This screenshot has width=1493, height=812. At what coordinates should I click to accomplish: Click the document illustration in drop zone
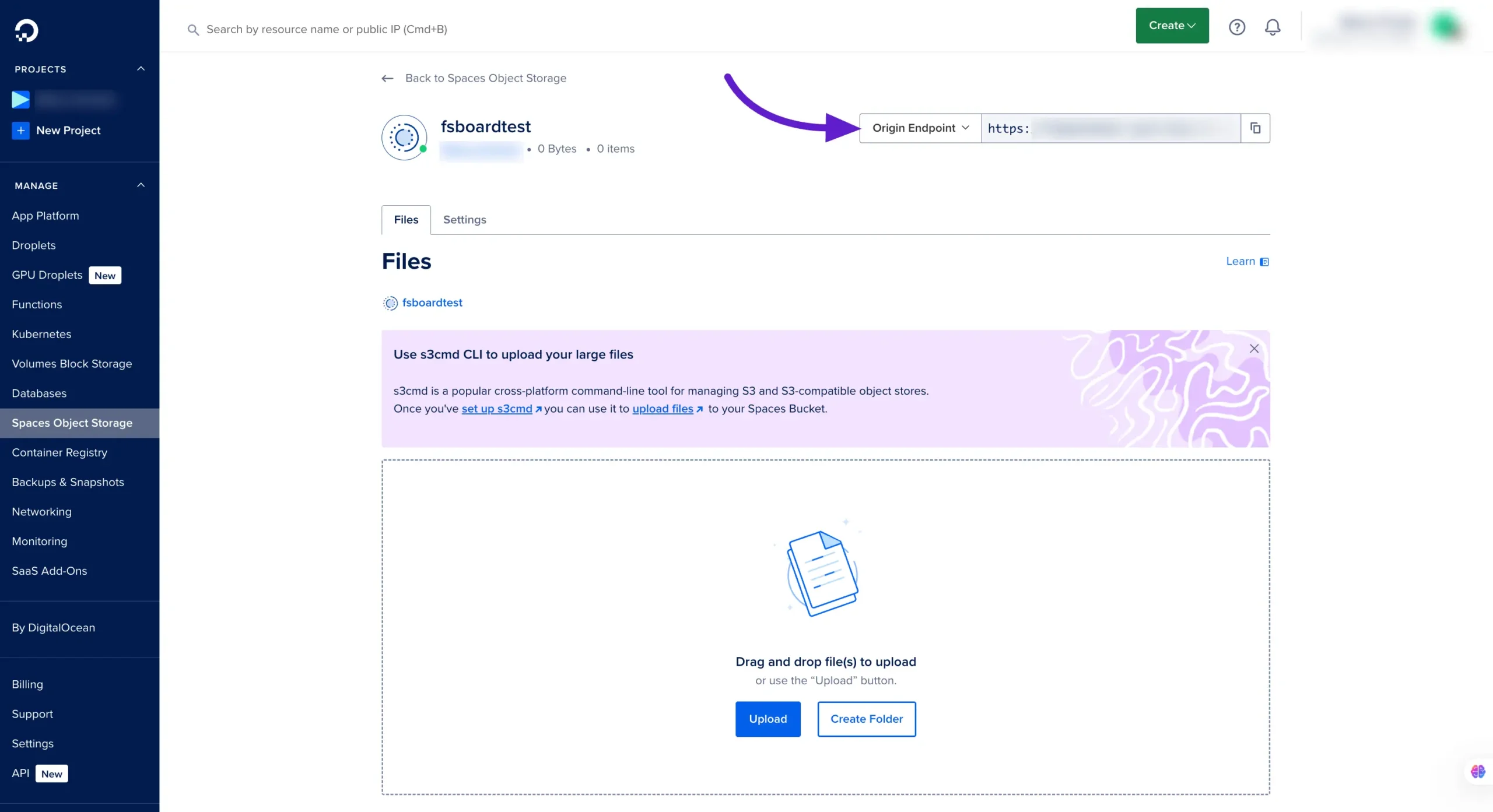pos(822,572)
